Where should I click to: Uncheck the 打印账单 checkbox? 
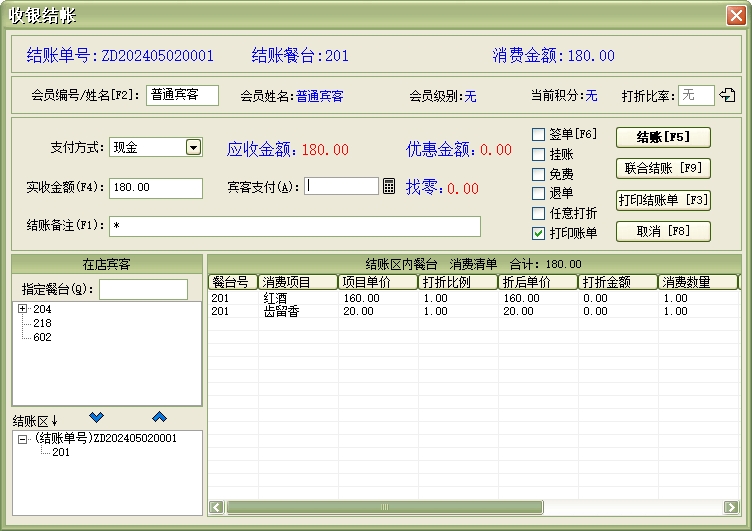(539, 233)
